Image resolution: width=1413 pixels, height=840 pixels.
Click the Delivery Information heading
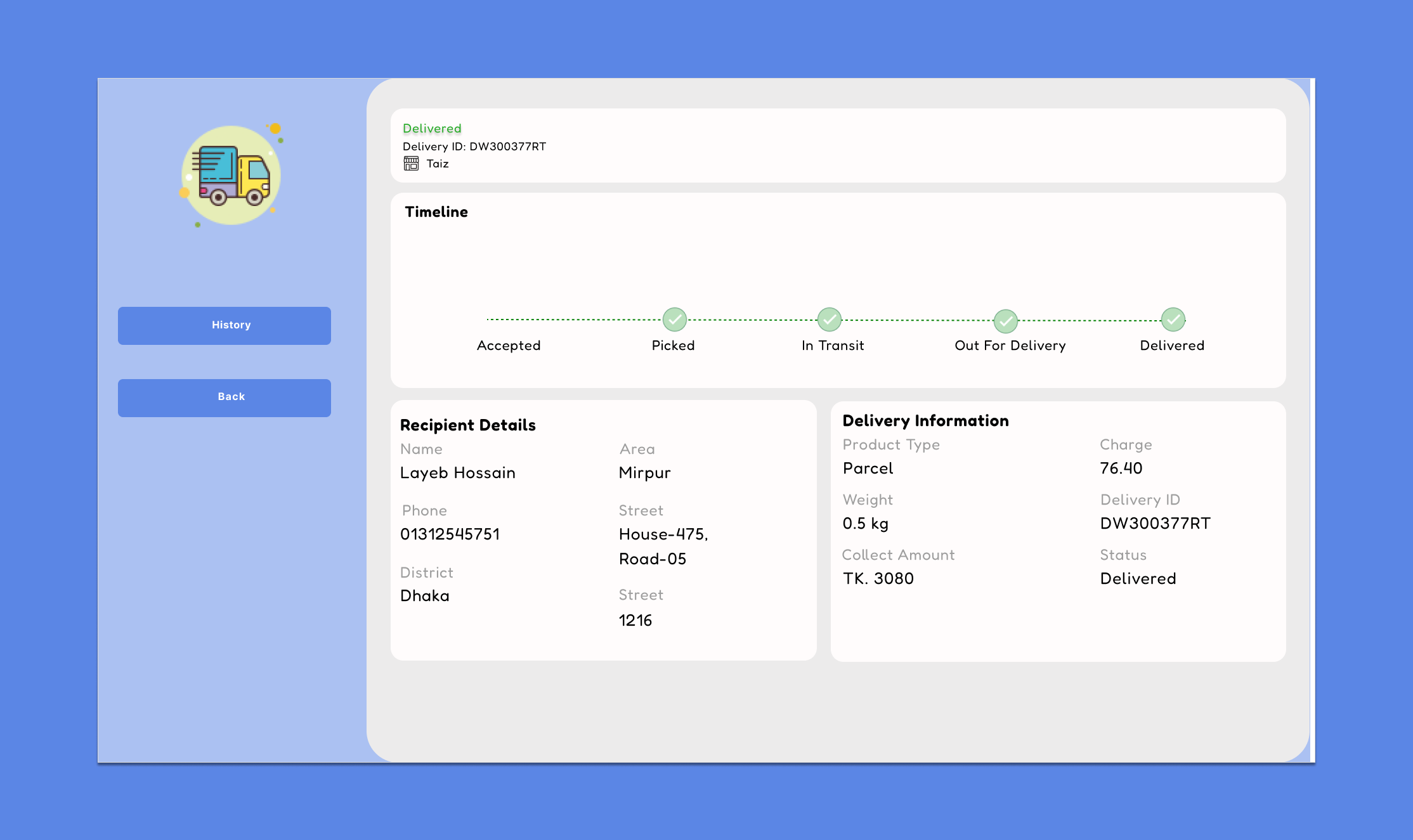(x=926, y=420)
